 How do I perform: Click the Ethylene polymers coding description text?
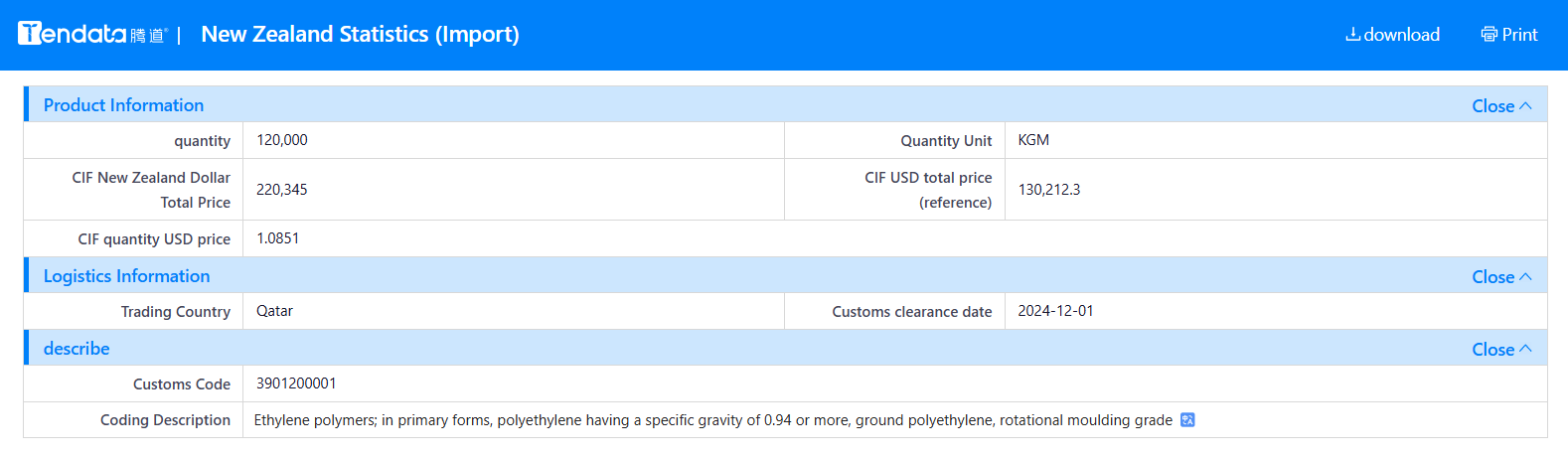click(713, 420)
